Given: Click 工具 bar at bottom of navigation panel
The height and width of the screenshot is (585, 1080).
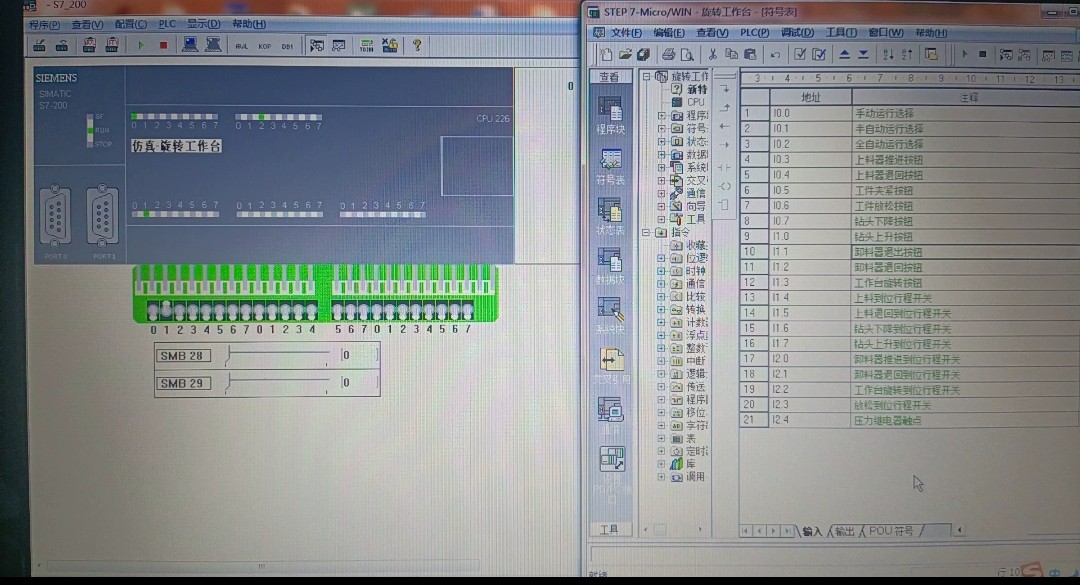Looking at the screenshot, I should tap(610, 529).
